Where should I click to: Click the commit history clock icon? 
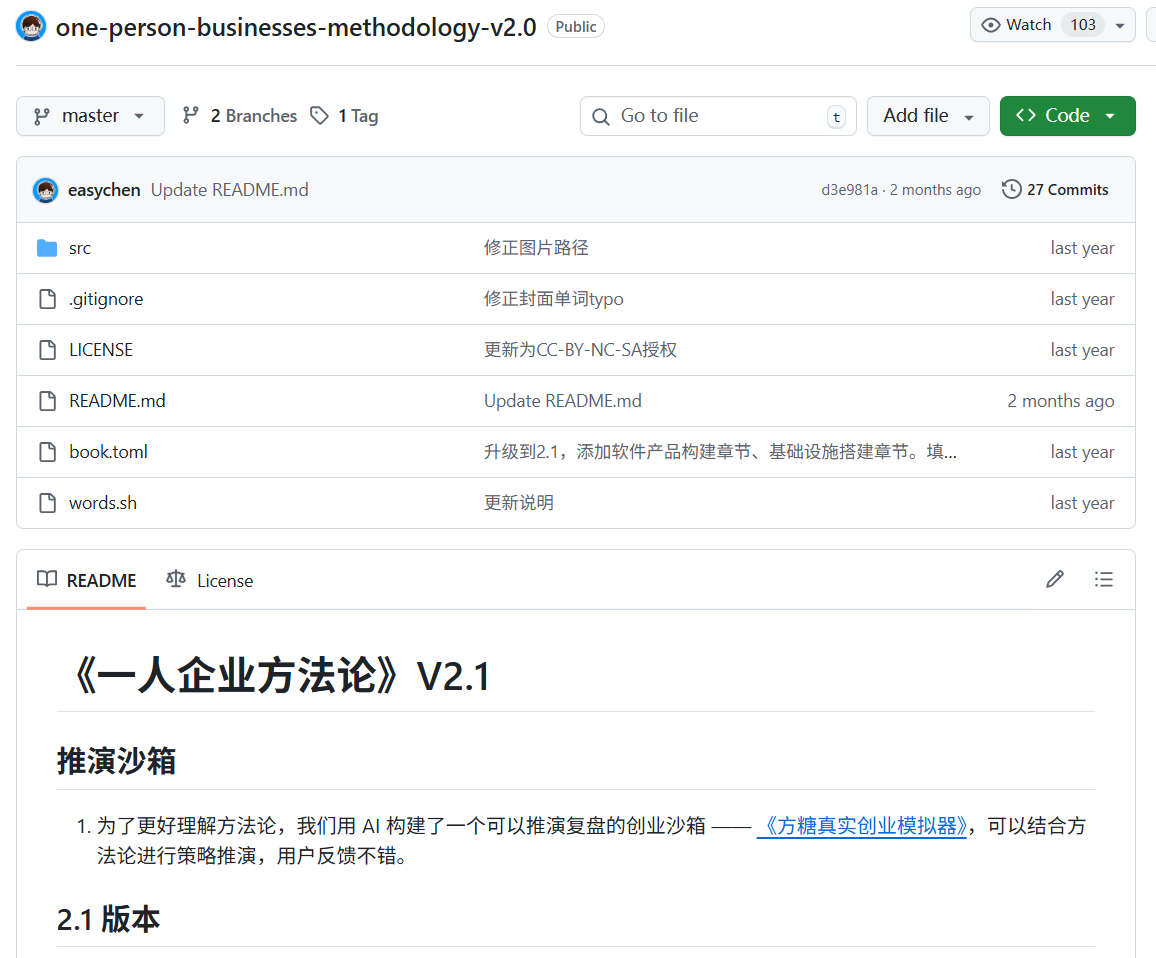[x=1011, y=189]
